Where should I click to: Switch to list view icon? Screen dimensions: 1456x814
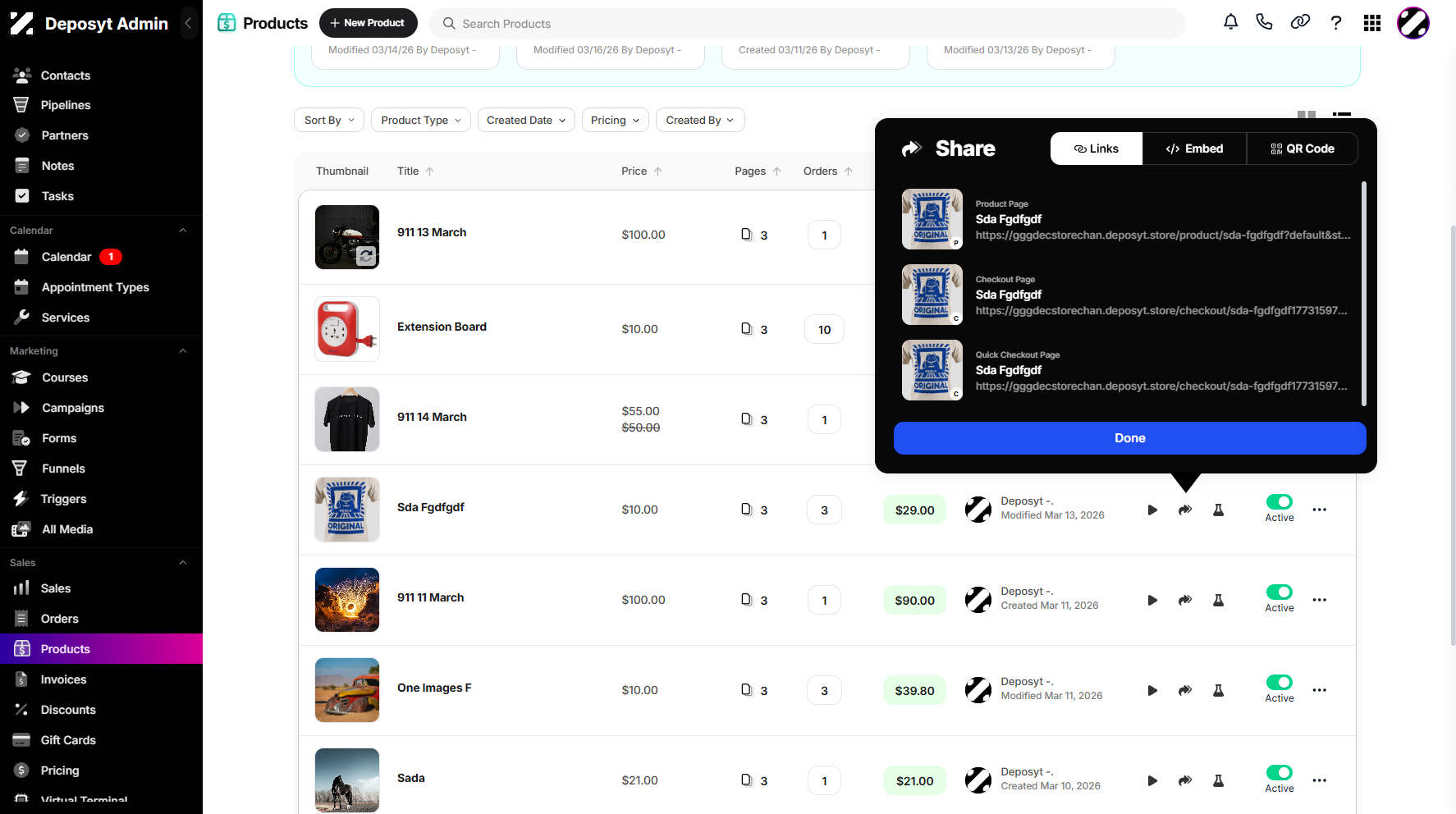point(1342,116)
